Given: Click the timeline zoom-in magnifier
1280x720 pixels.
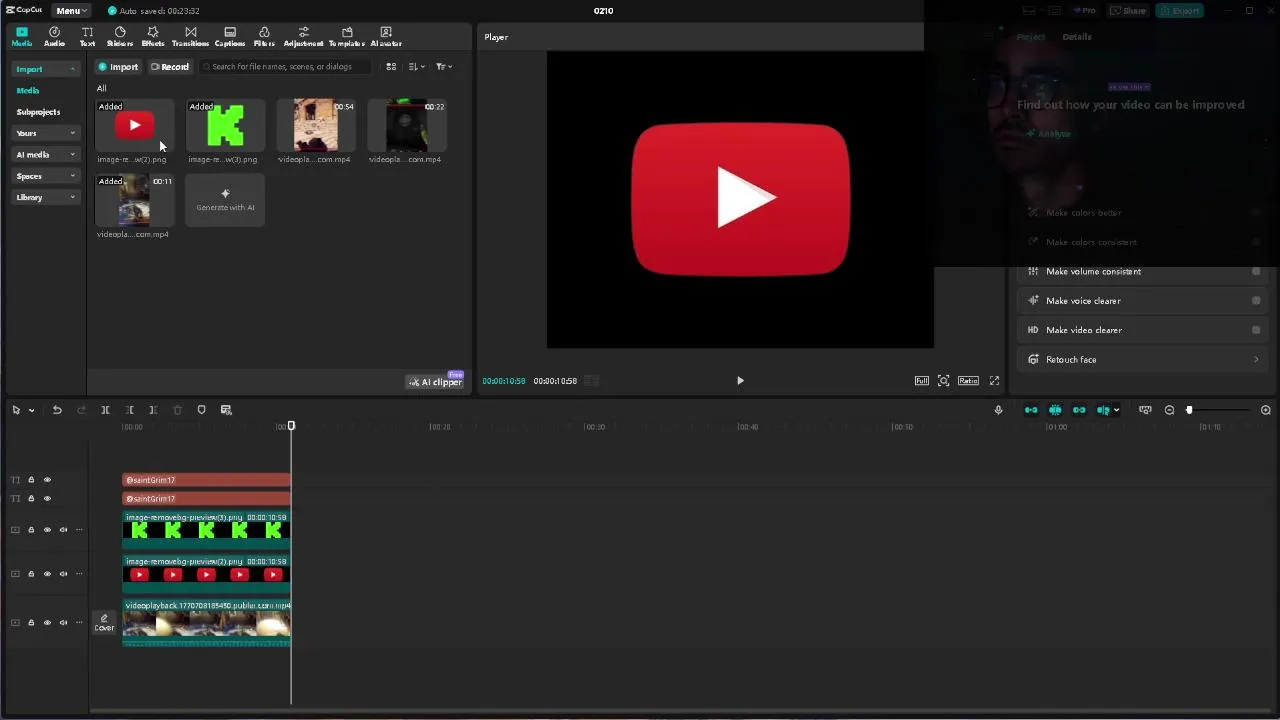Looking at the screenshot, I should point(1265,410).
